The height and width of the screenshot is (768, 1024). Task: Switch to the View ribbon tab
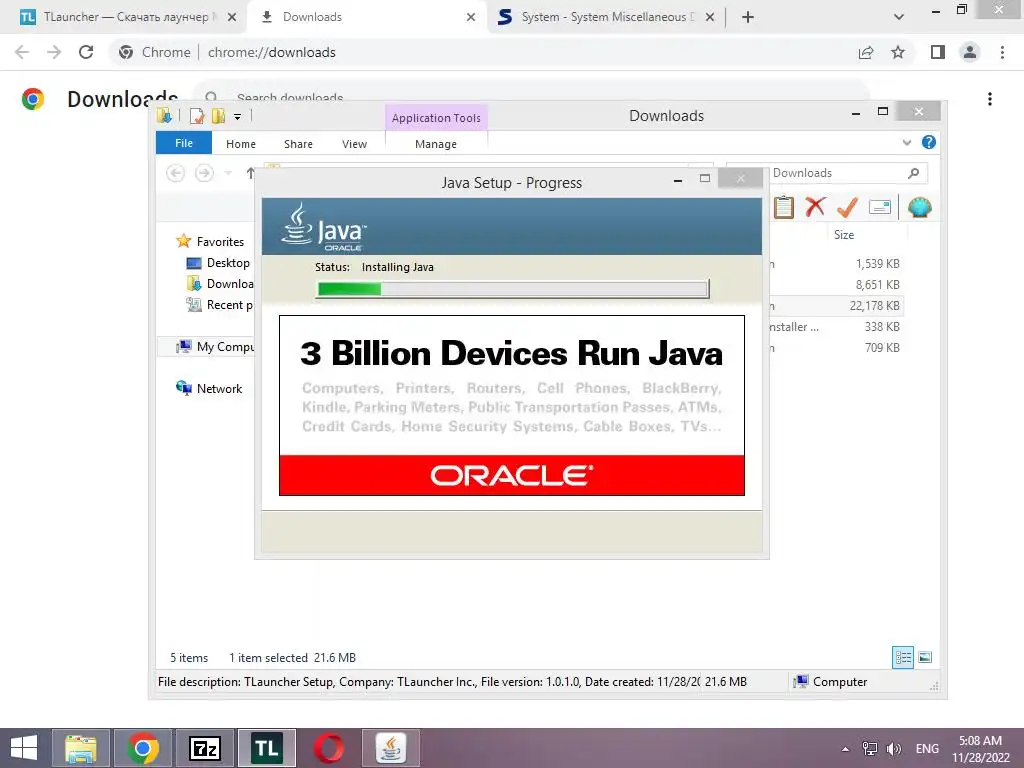coord(354,144)
